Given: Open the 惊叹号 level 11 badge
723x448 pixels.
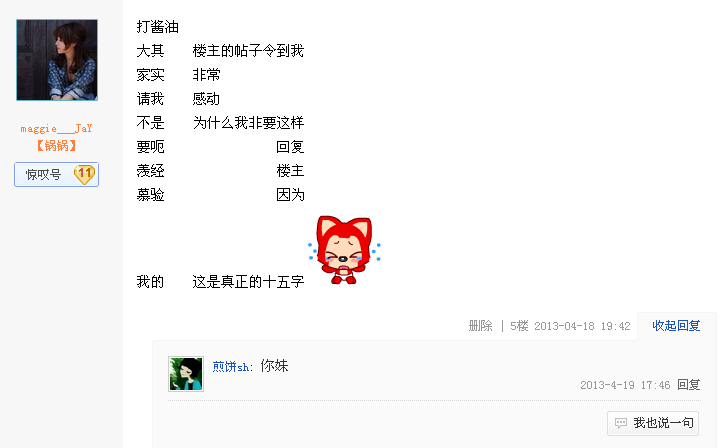Looking at the screenshot, I should (56, 174).
